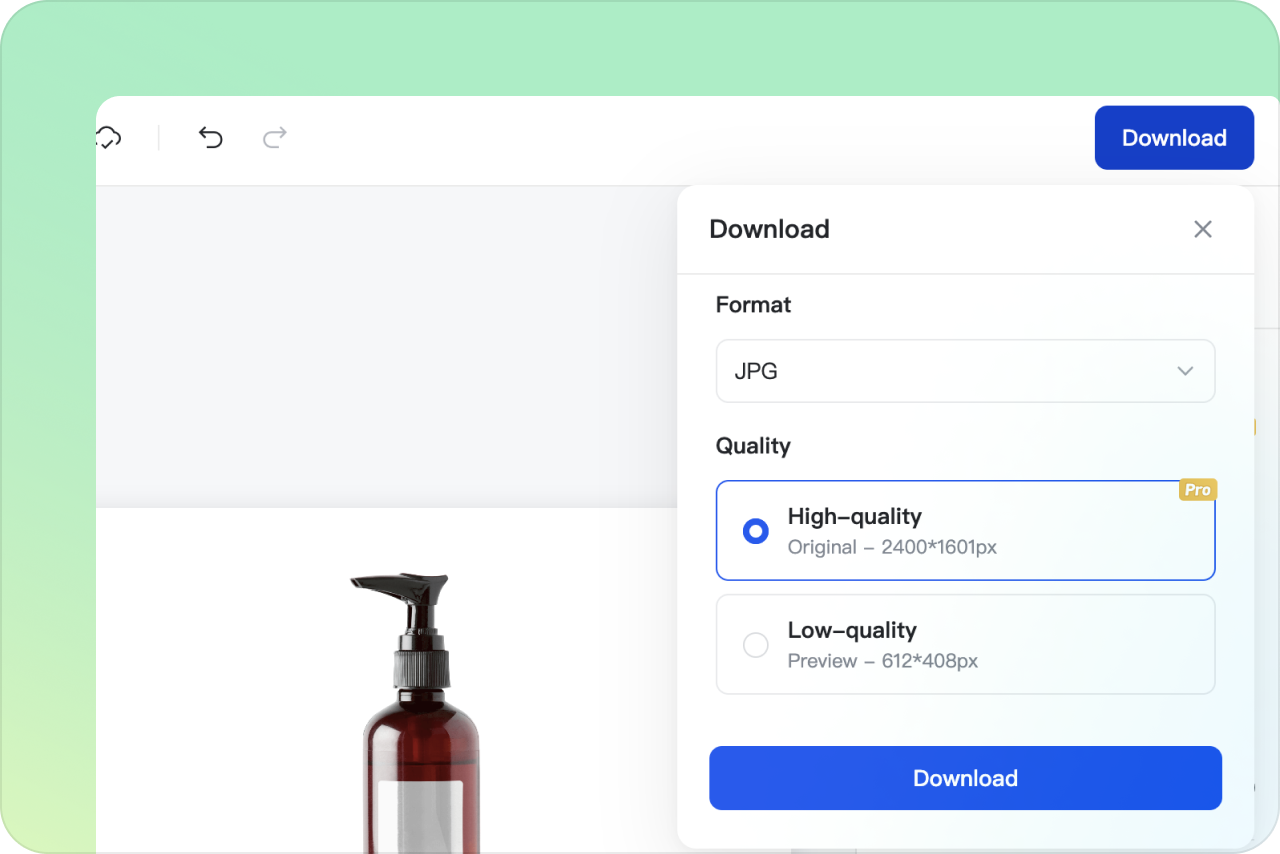
Task: Select the High-quality radio option
Action: coord(756,531)
